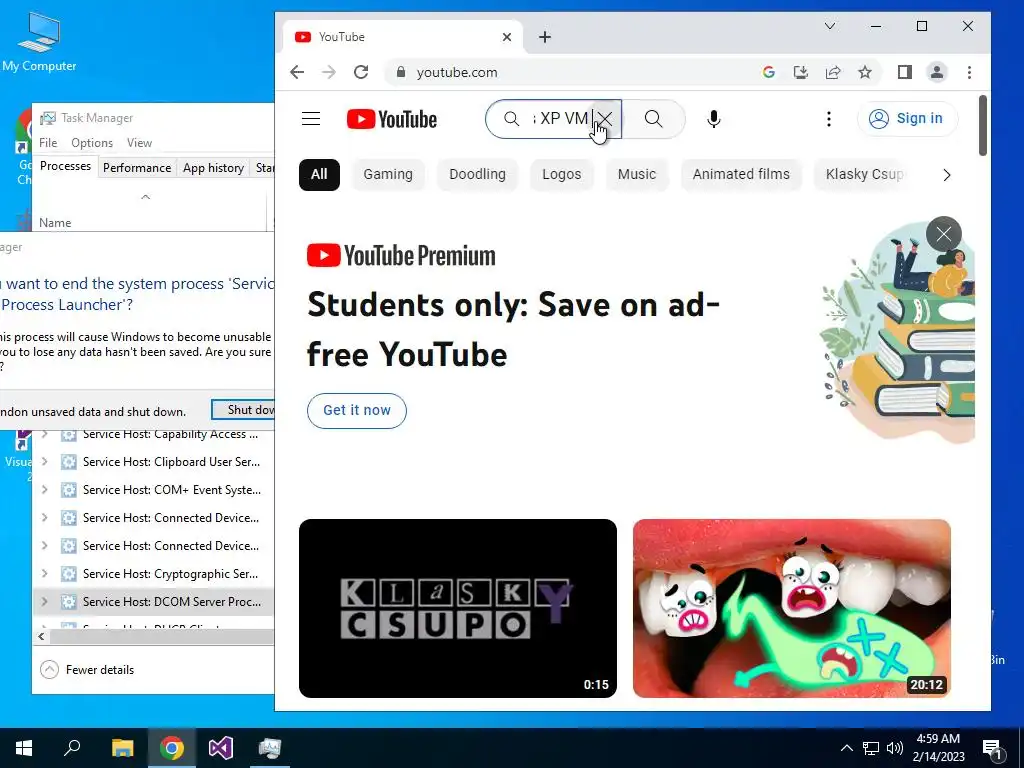Screen dimensions: 1024x768
Task: Select Service Host: DCOM Server Proc... row
Action: pos(153,601)
